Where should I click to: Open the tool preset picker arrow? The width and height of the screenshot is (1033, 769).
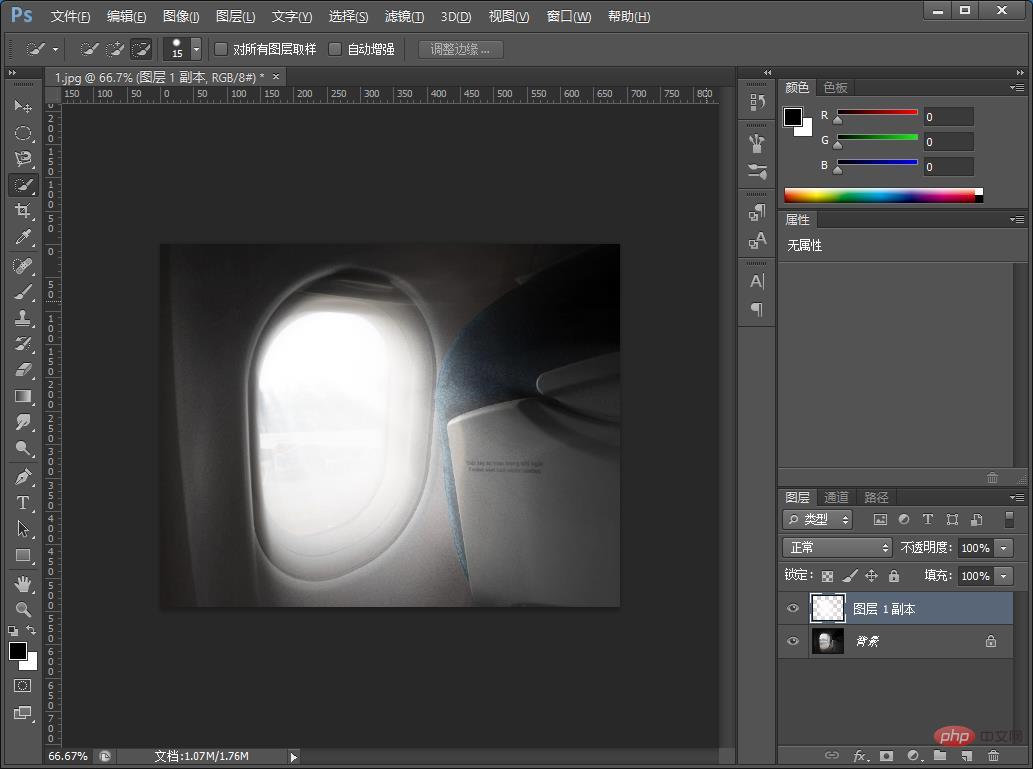point(55,49)
